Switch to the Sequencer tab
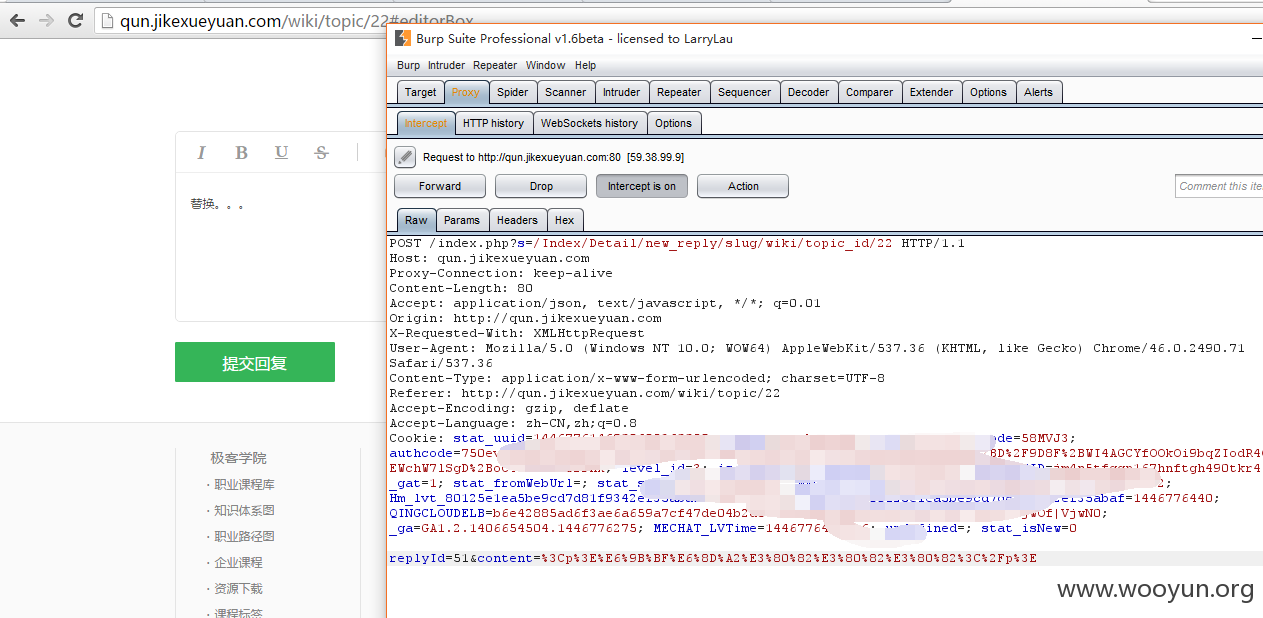Image resolution: width=1263 pixels, height=618 pixels. point(745,92)
